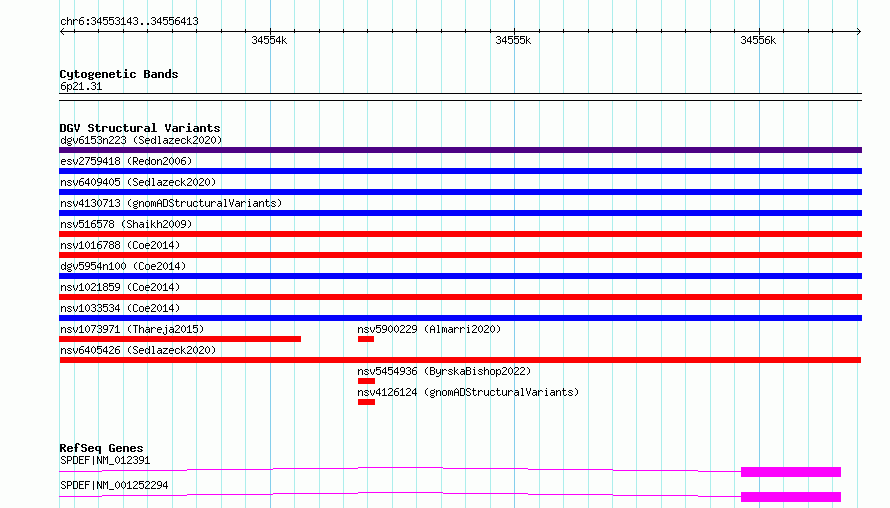Open variant nsv1021859 (Coe2014) label
Screen dimensions: 890x508
tap(120, 287)
